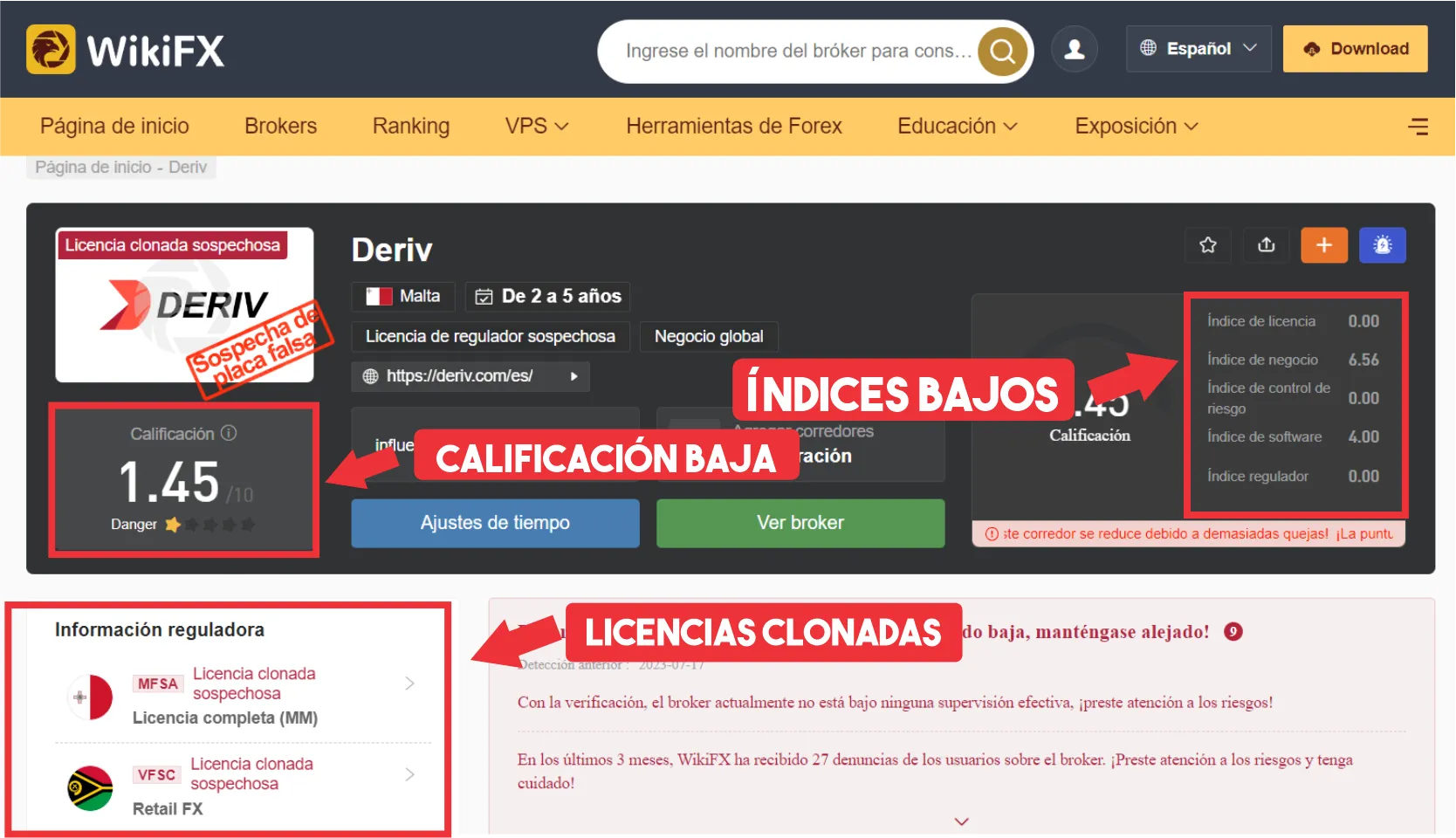Open the Ranking page
The image size is (1456, 838).
[411, 127]
